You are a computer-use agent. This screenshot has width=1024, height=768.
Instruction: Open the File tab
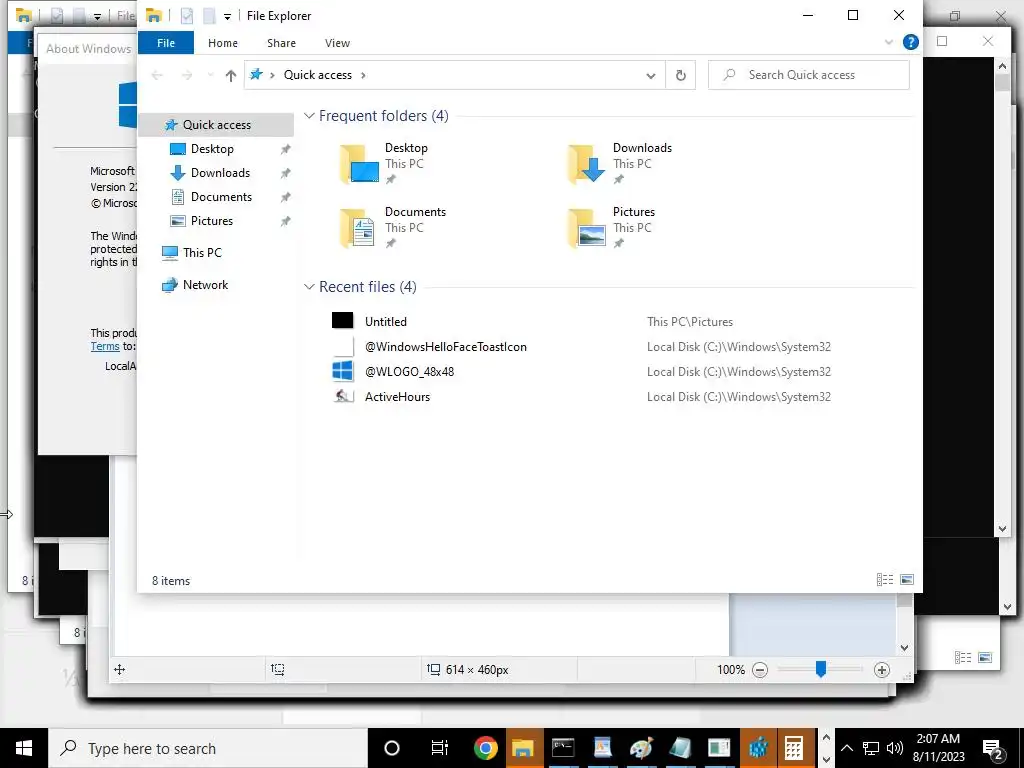166,43
